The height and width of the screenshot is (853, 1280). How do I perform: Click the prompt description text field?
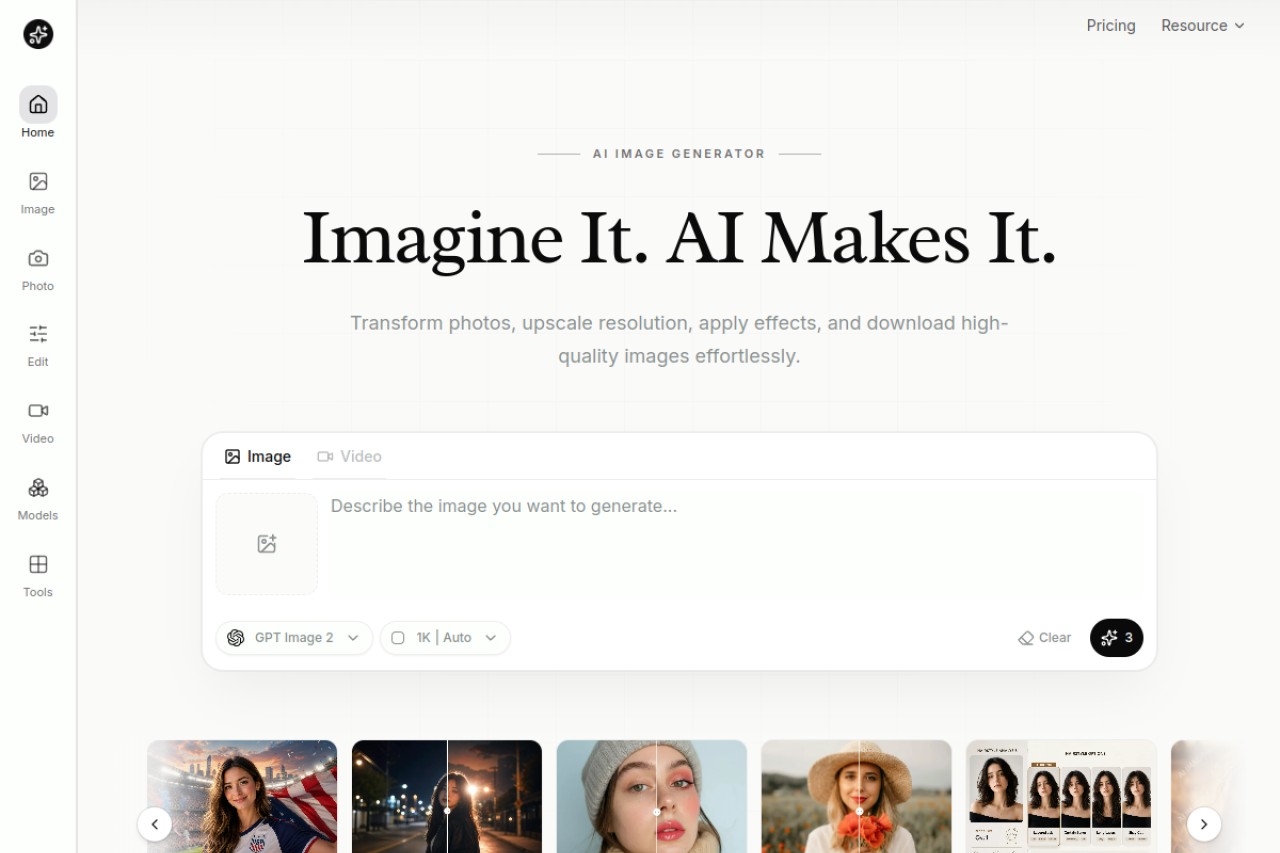(737, 544)
